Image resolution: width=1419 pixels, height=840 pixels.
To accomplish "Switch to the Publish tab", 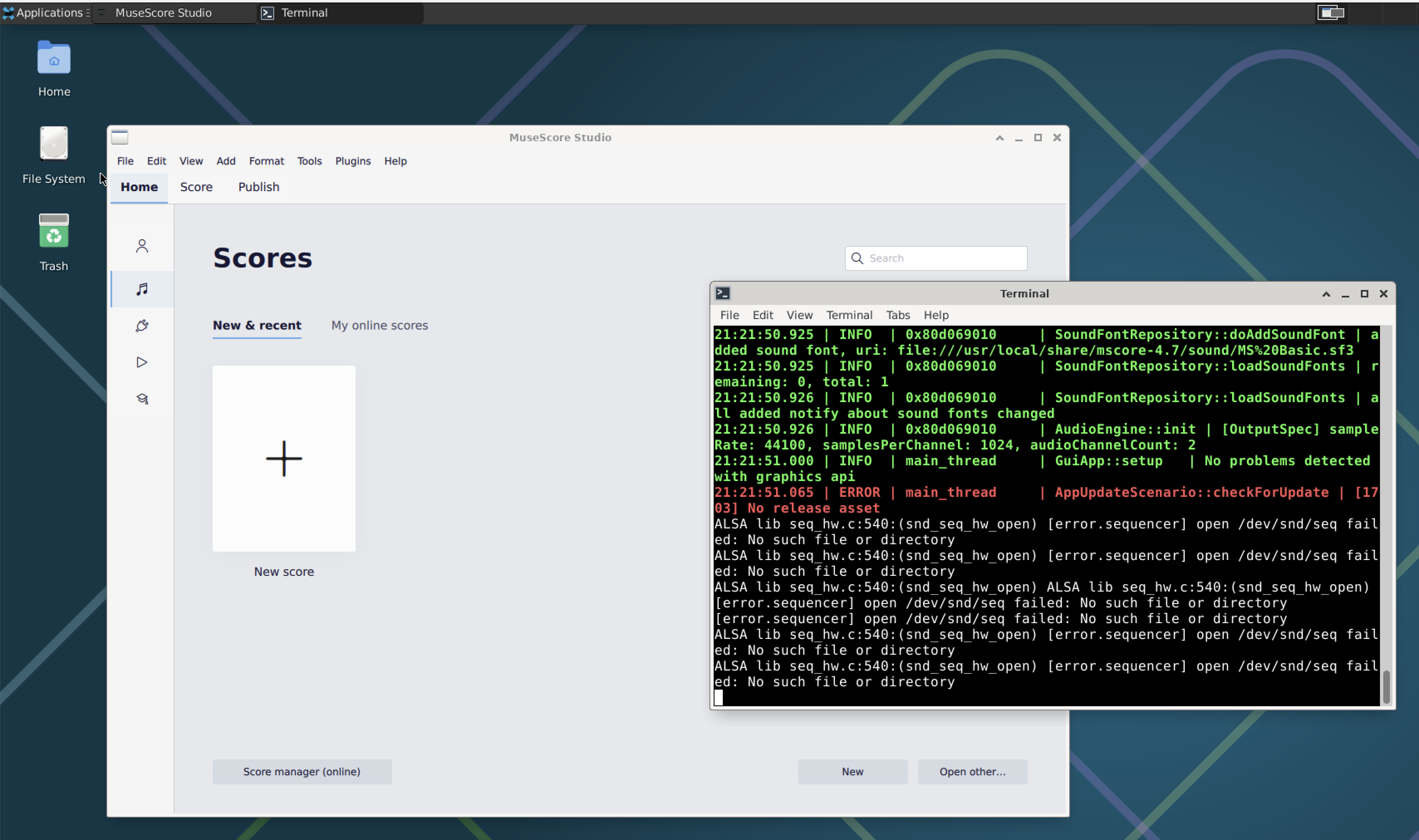I will pyautogui.click(x=259, y=187).
